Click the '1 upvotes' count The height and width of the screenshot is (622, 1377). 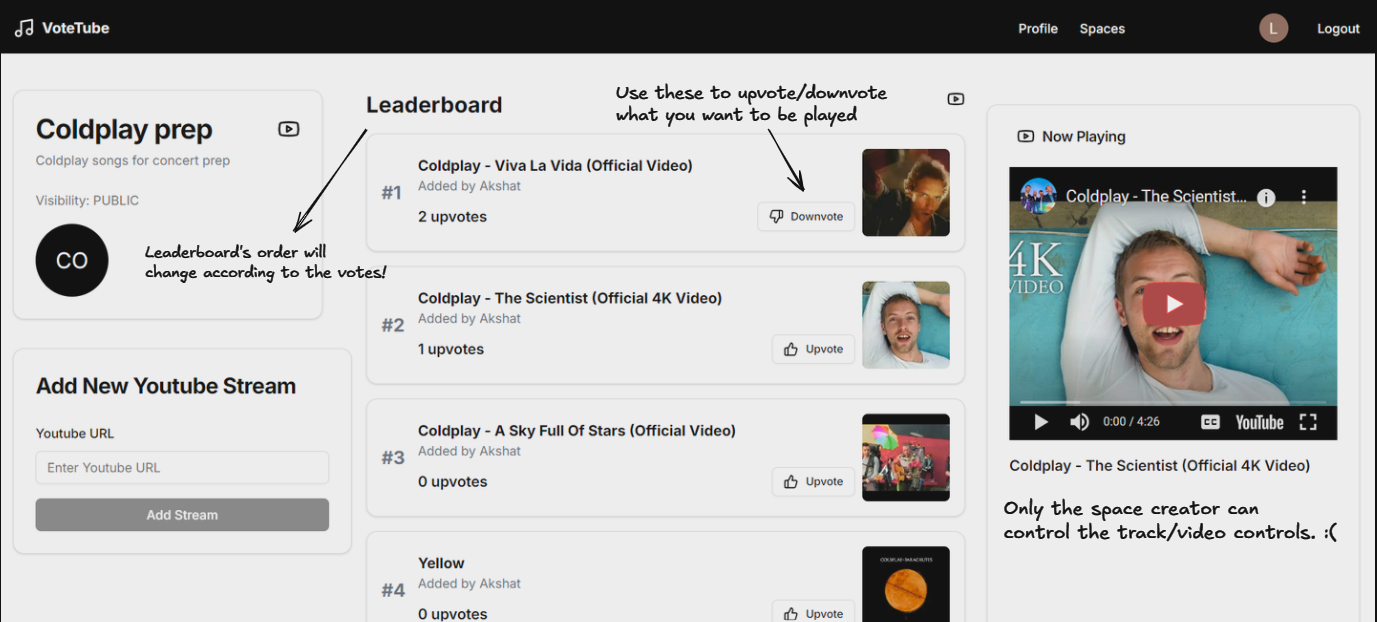451,349
